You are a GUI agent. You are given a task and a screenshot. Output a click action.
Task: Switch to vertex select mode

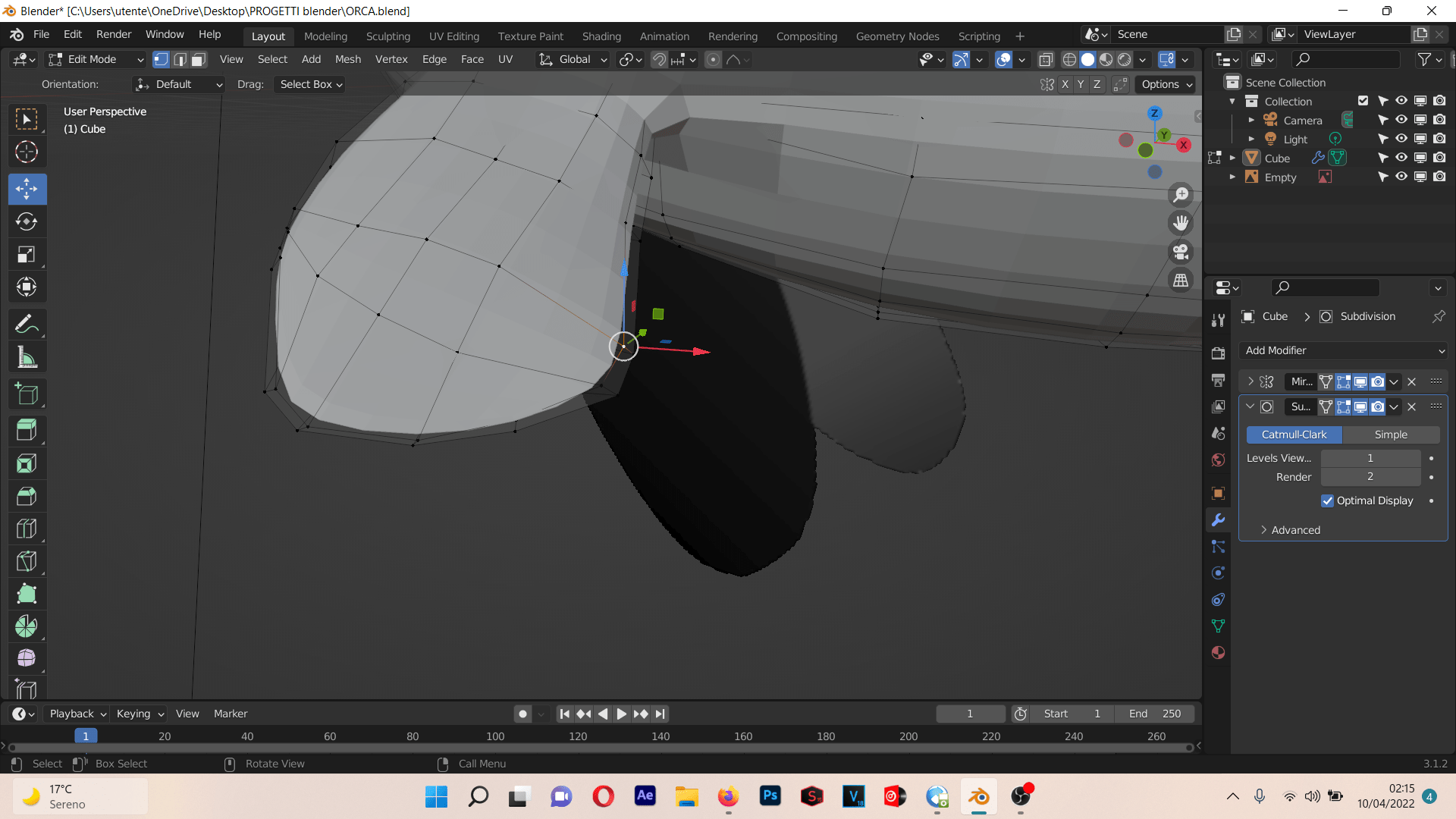tap(161, 59)
